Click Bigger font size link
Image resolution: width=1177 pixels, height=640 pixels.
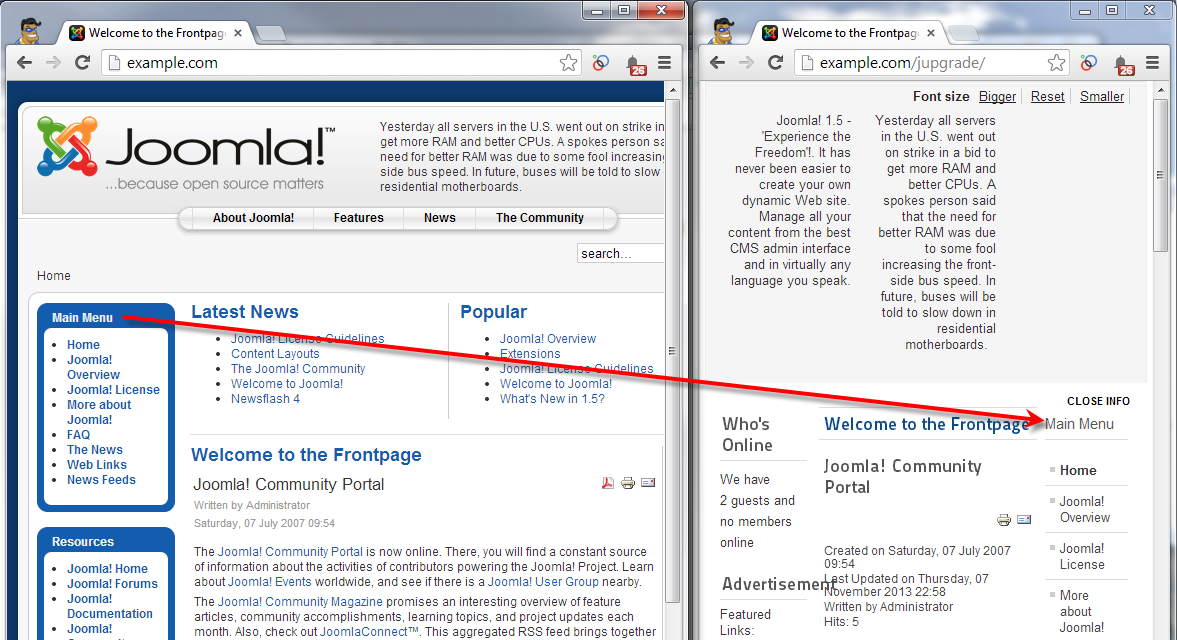pos(997,96)
